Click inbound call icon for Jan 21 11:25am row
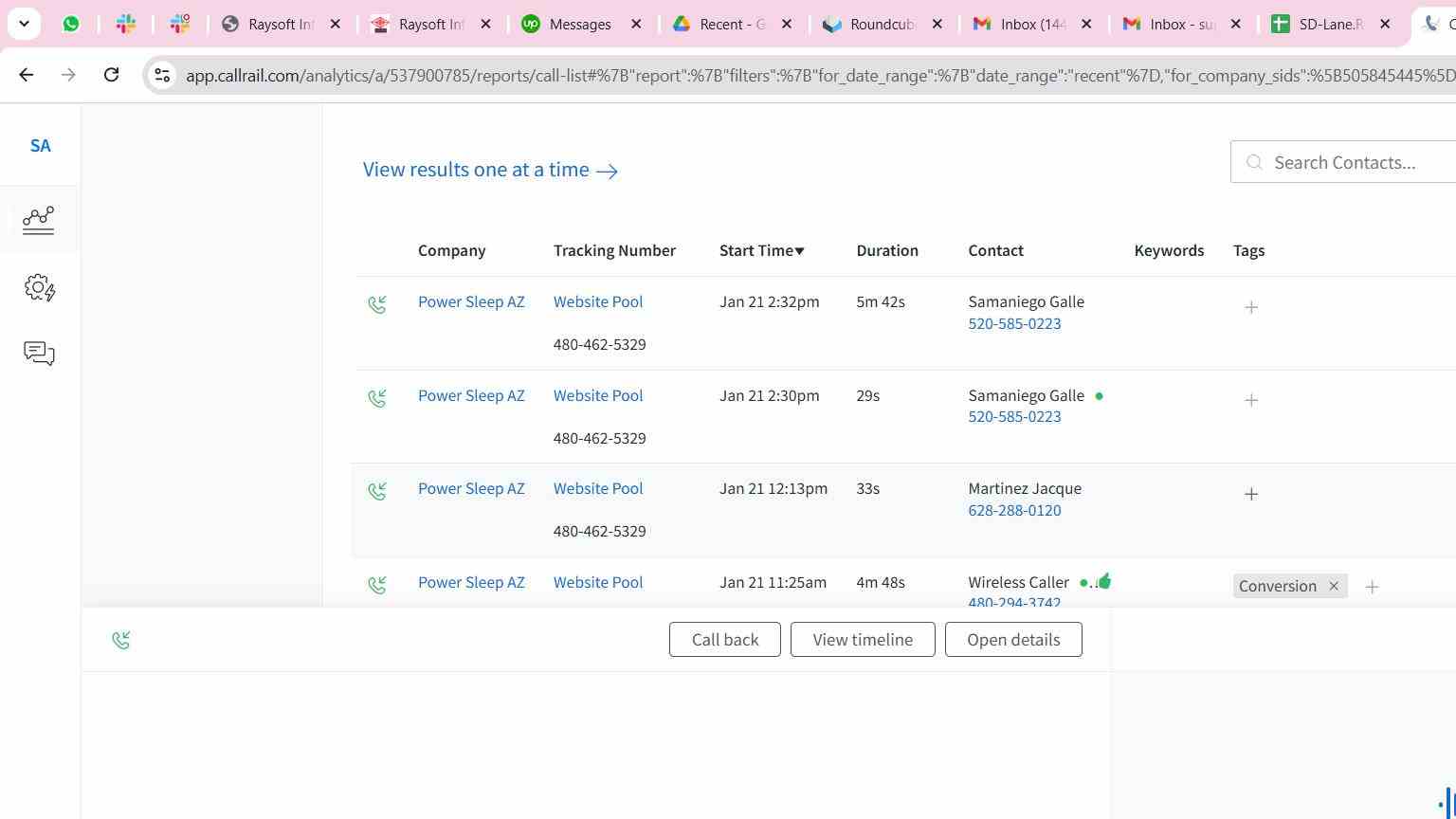Image resolution: width=1456 pixels, height=819 pixels. tap(377, 585)
